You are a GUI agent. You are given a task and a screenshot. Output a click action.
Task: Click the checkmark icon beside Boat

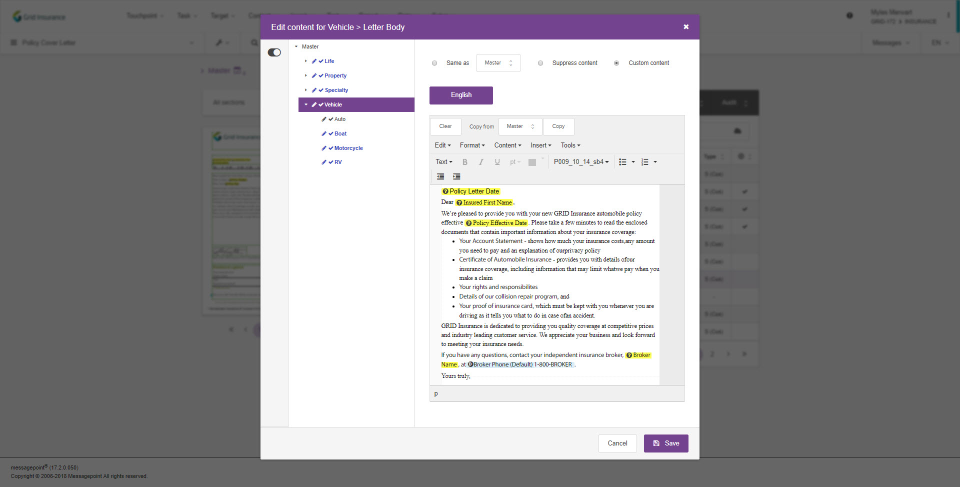click(331, 134)
